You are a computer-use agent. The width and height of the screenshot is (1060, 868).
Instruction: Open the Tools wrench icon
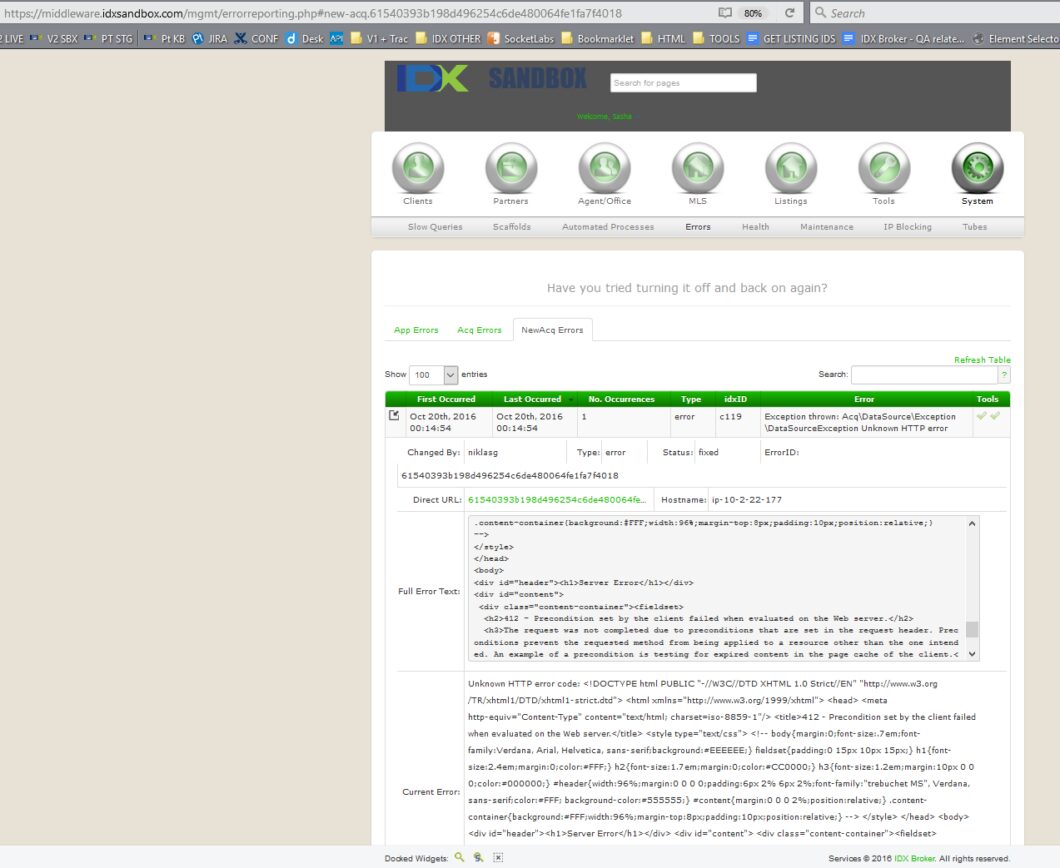pos(884,168)
